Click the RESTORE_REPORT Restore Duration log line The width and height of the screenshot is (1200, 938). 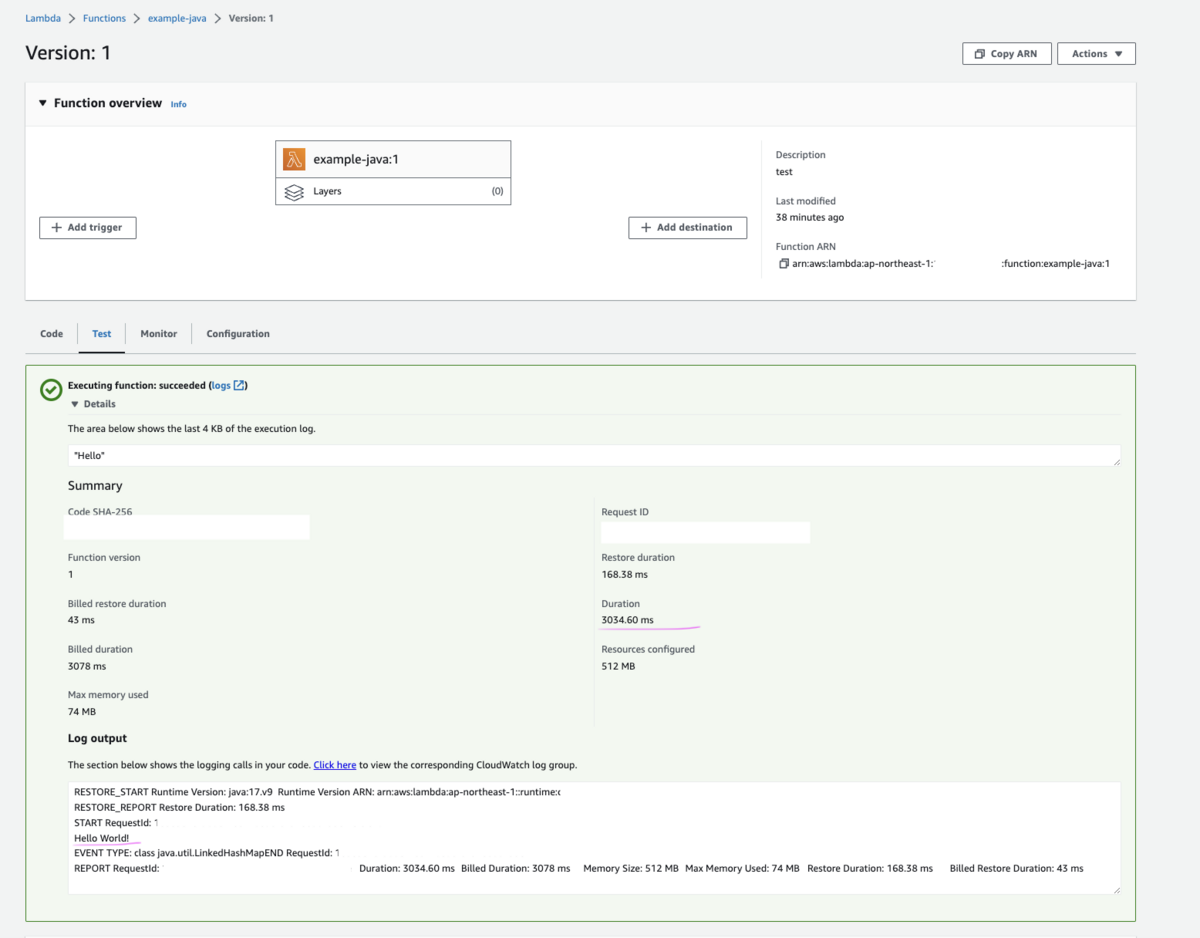(x=179, y=807)
